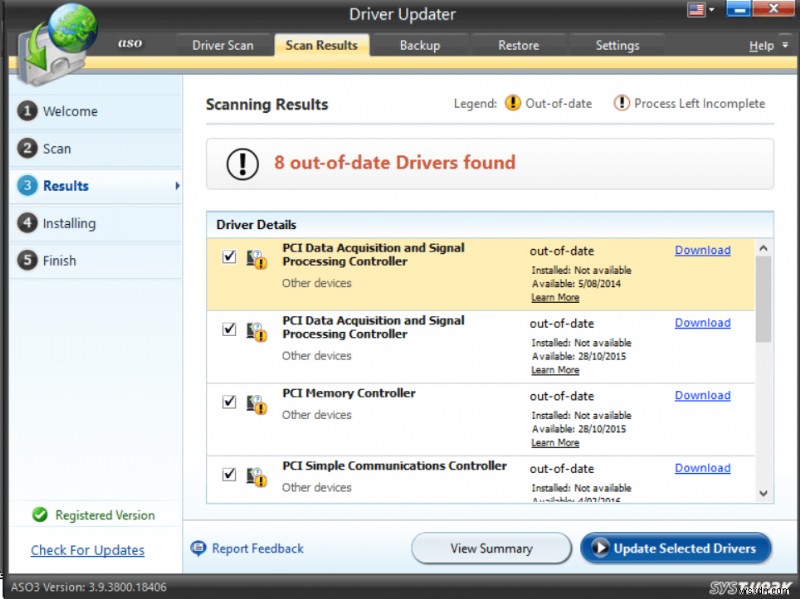Click the step 2 Scan number icon
Image resolution: width=800 pixels, height=599 pixels.
[x=28, y=148]
